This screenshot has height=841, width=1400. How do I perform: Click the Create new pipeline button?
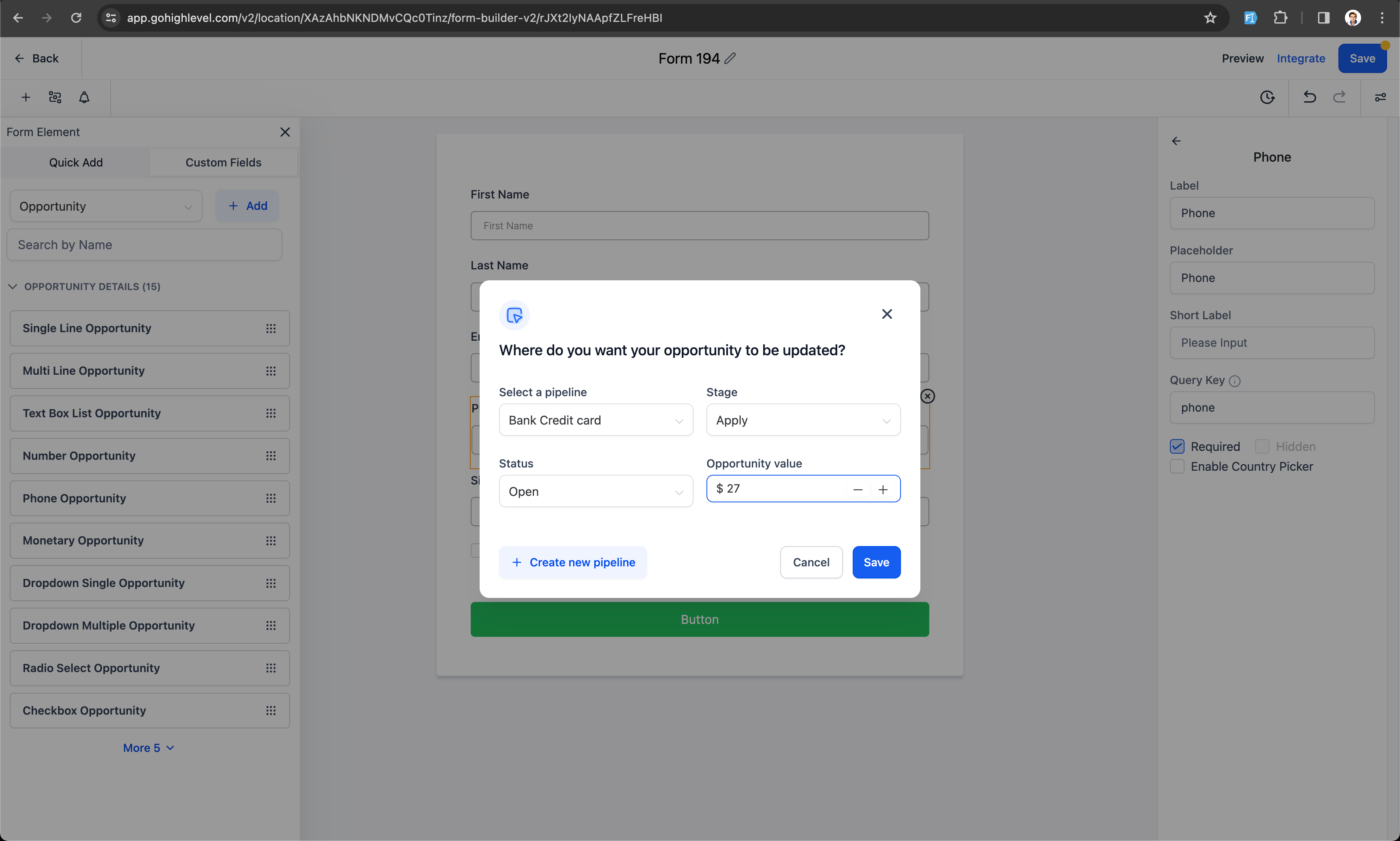tap(573, 562)
